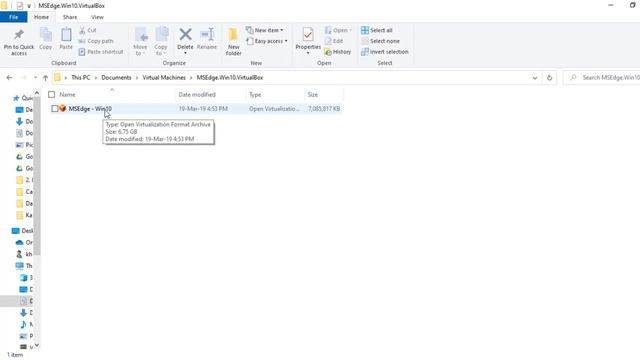Click the navigation pane scroll down arrow

(37, 346)
